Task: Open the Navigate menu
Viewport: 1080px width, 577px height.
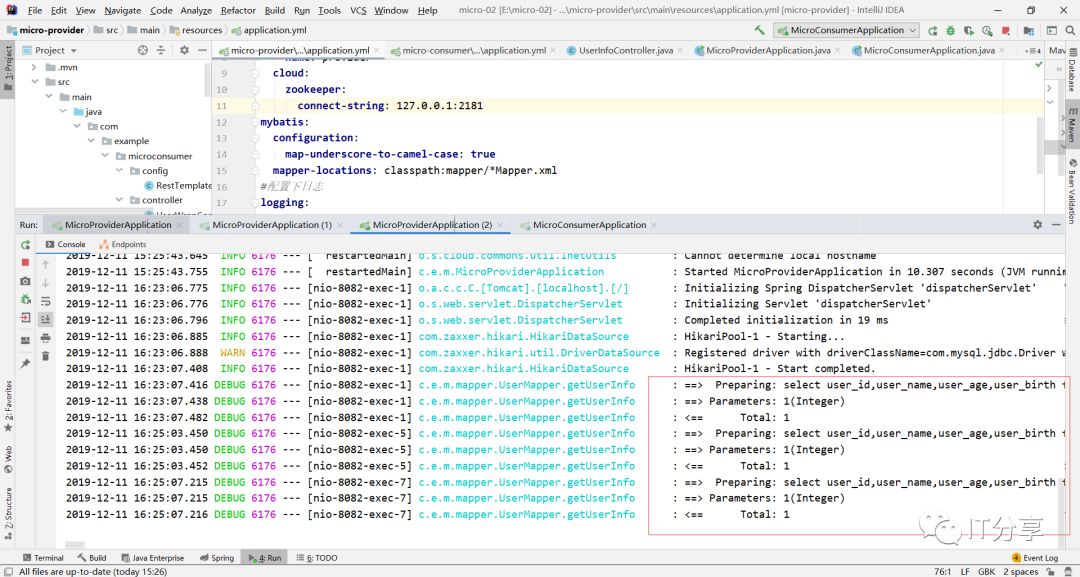Action: click(x=123, y=10)
